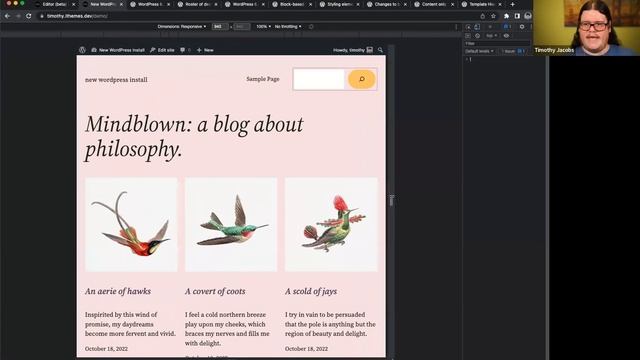
Task: Switch to the Styling elements tab
Action: 340,4
